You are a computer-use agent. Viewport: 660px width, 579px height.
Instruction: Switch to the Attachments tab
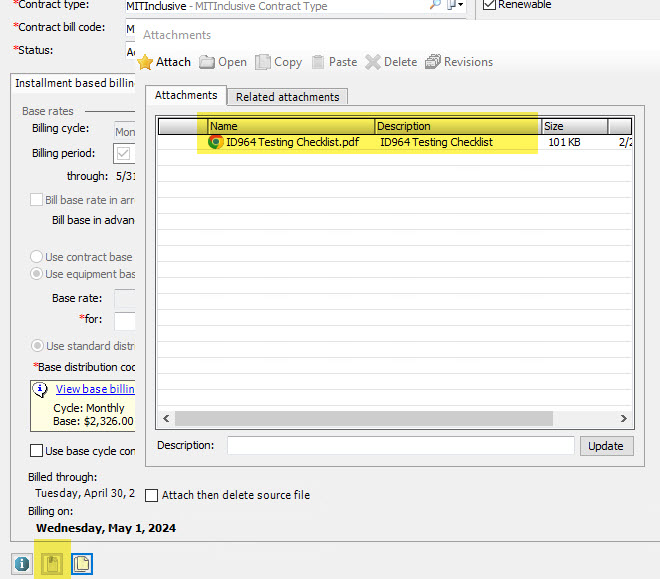pos(186,96)
